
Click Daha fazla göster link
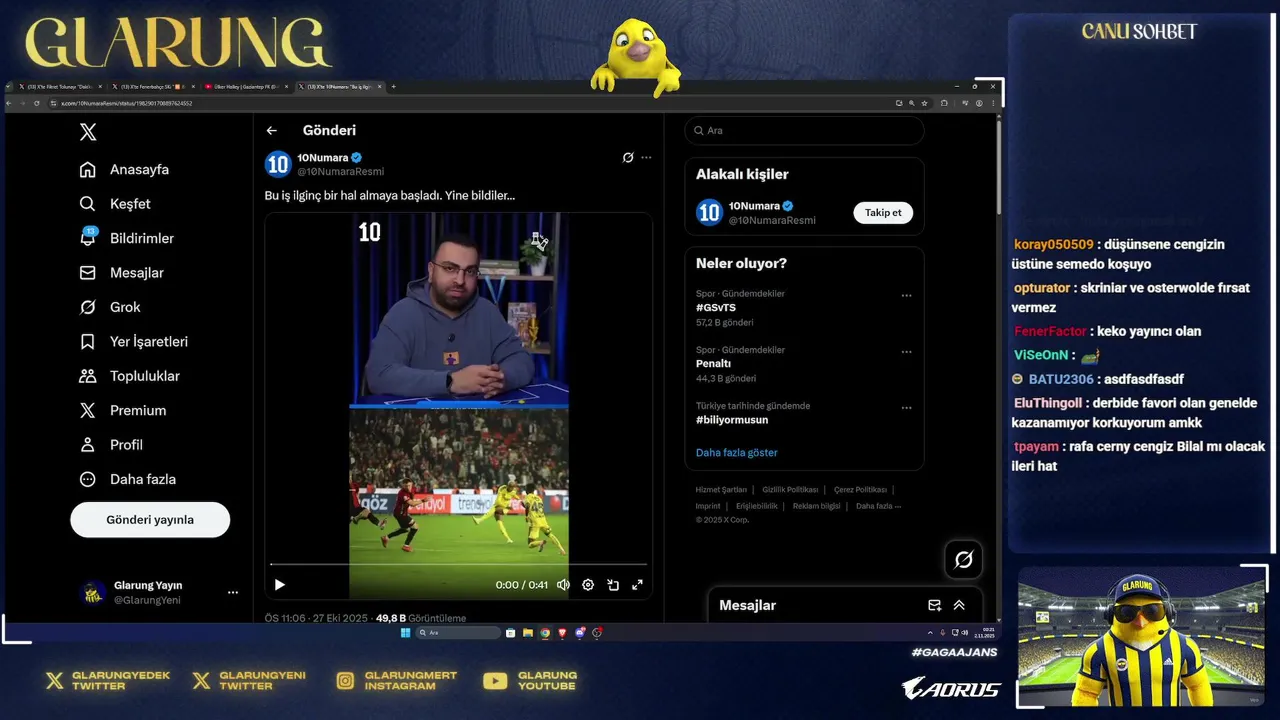click(x=736, y=453)
